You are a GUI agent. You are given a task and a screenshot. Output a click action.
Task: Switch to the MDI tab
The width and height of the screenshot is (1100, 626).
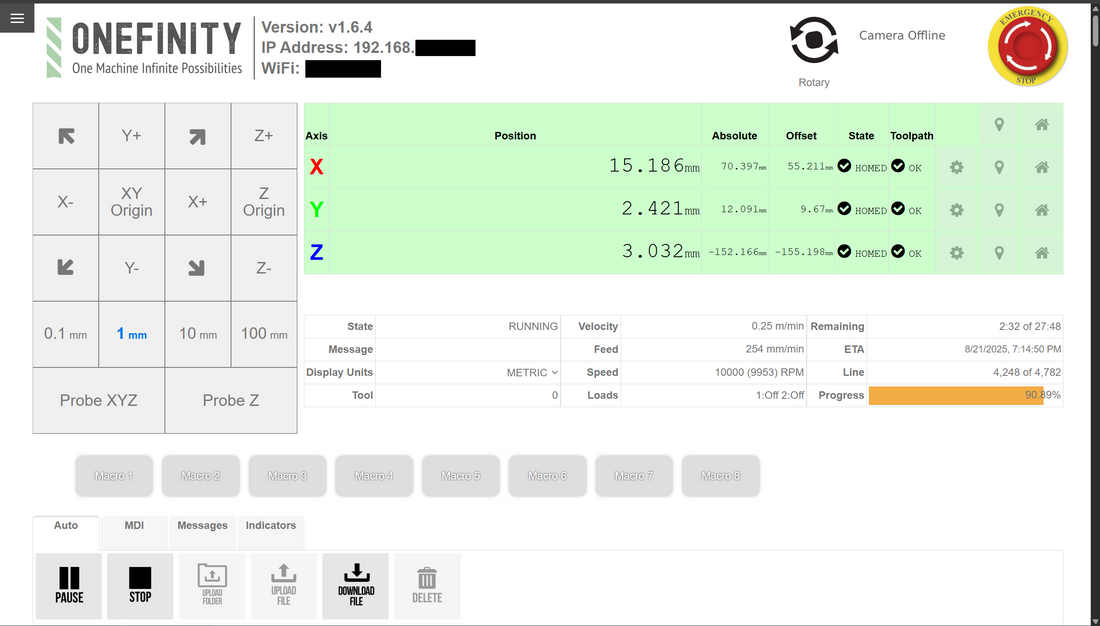point(133,525)
